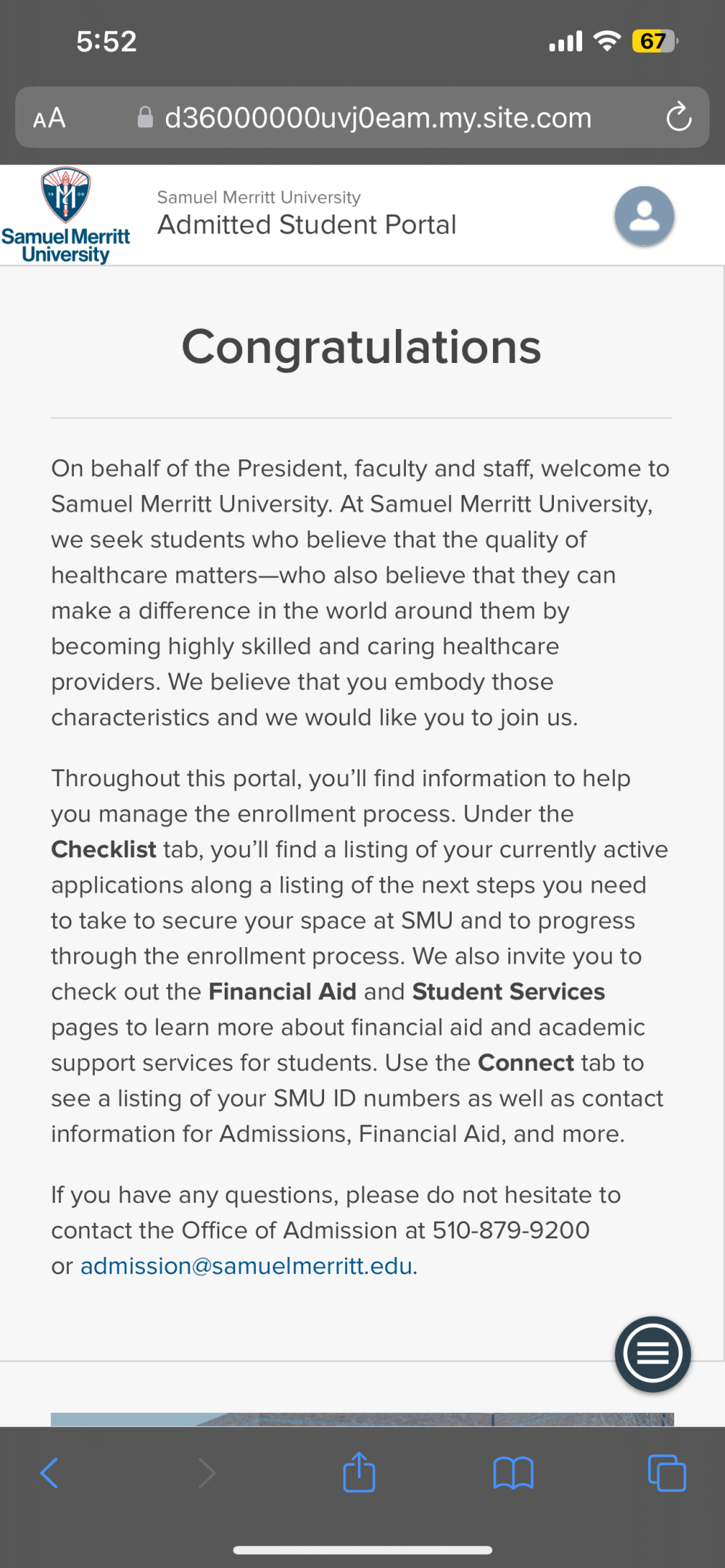The width and height of the screenshot is (725, 1568).
Task: Open the user profile avatar icon
Action: [x=645, y=216]
